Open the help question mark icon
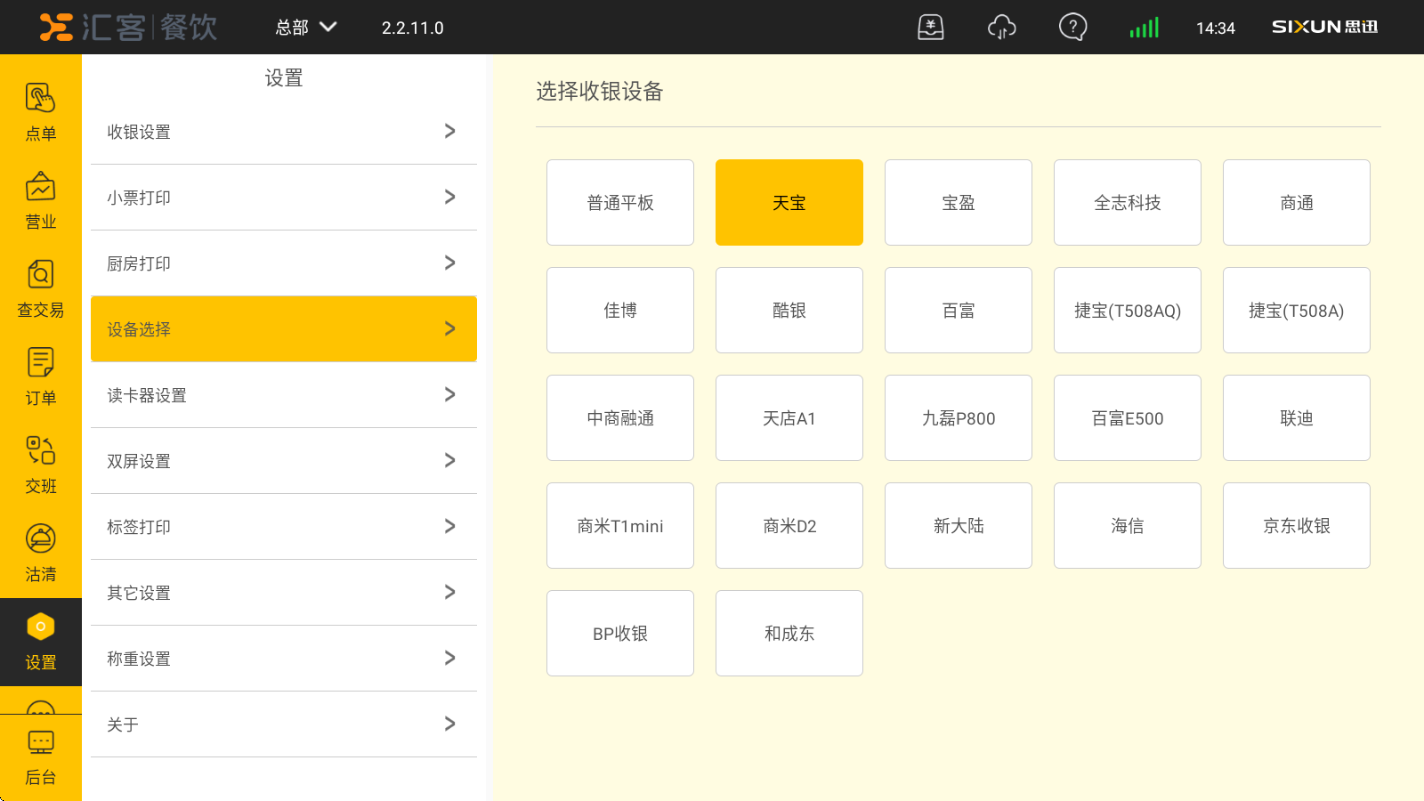 coord(1072,27)
